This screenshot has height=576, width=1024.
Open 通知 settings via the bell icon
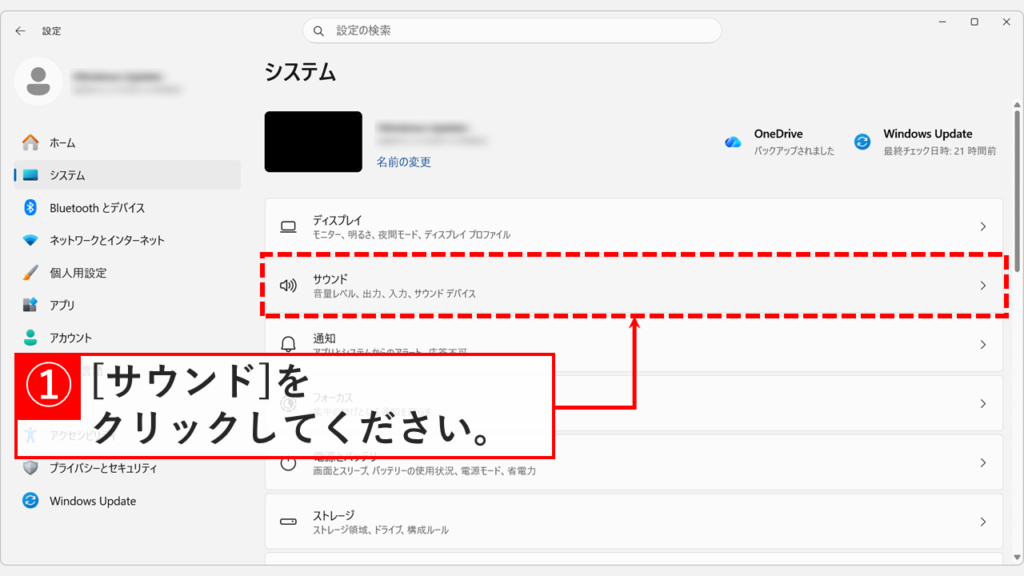287,344
